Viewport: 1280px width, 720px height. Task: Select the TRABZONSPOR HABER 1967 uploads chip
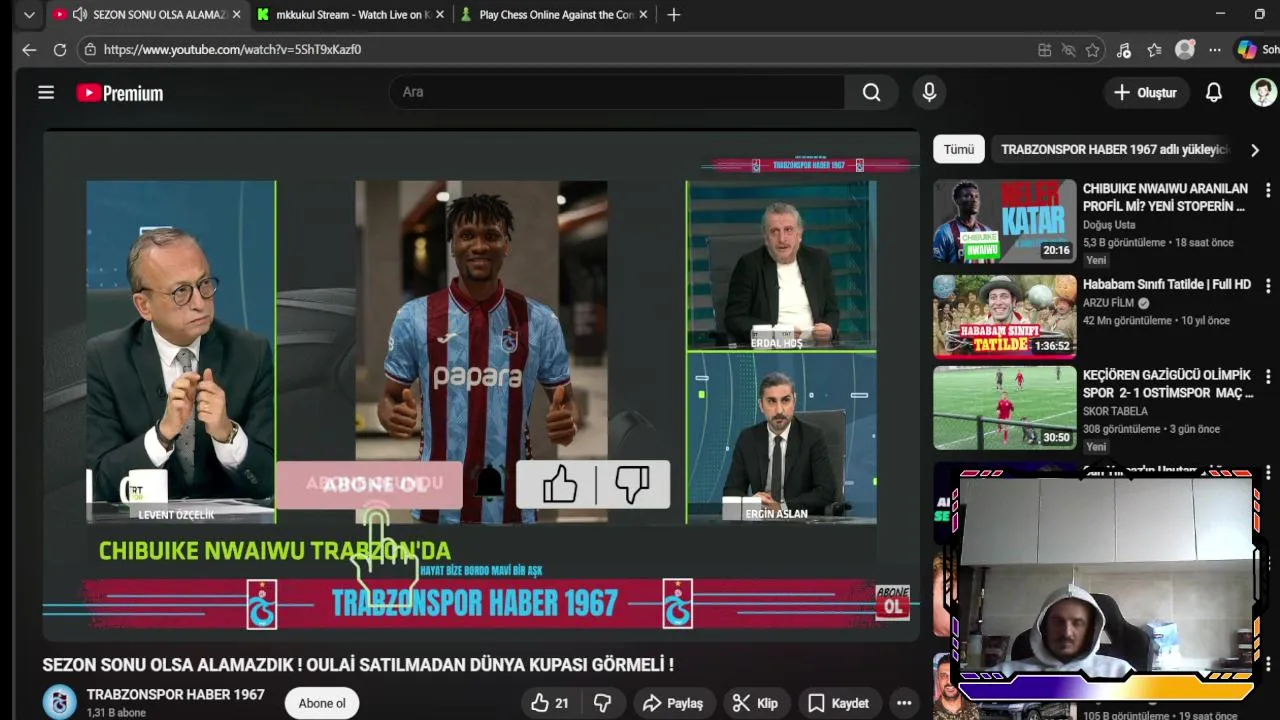1114,150
